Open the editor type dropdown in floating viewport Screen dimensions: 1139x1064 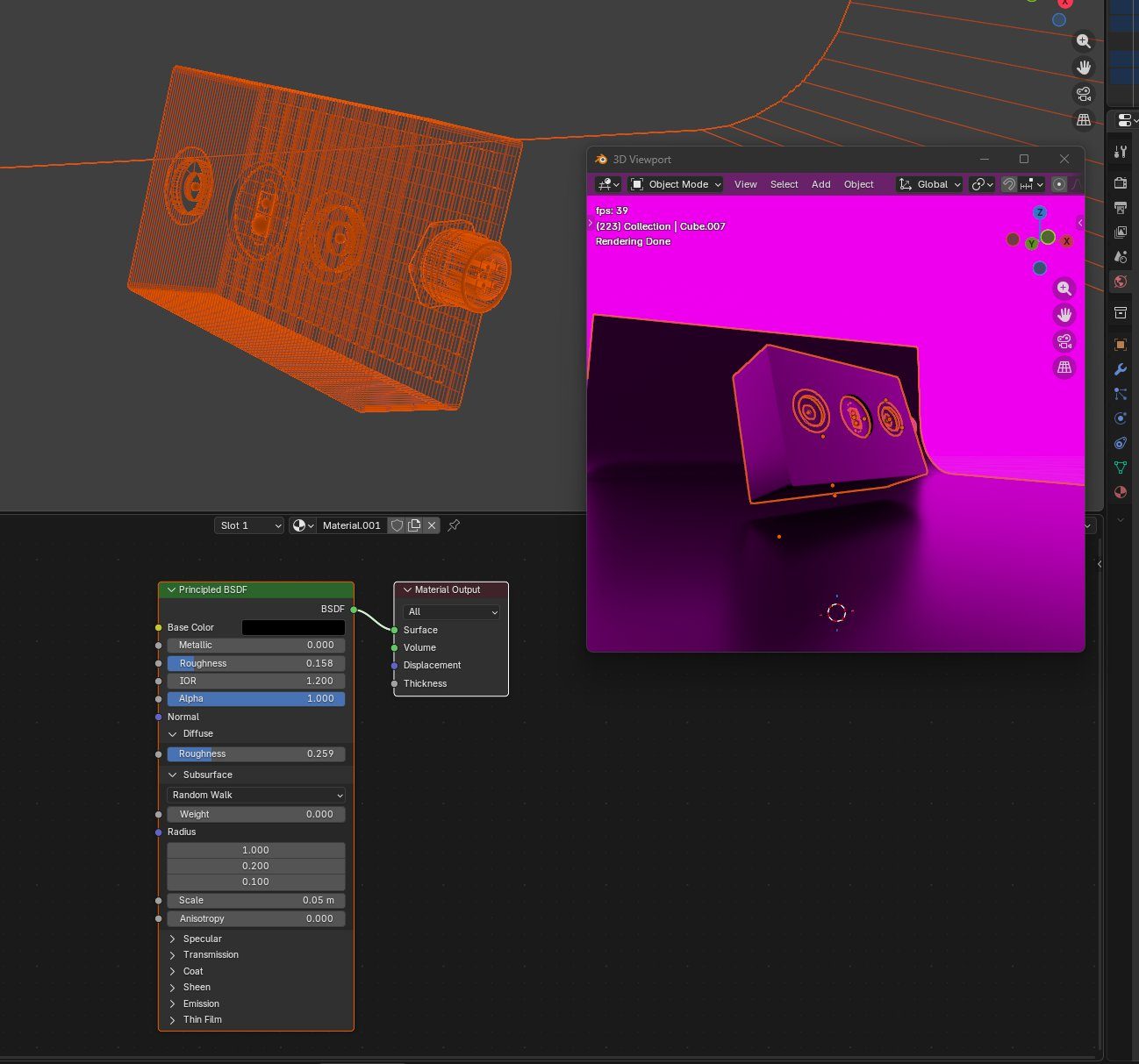607,184
